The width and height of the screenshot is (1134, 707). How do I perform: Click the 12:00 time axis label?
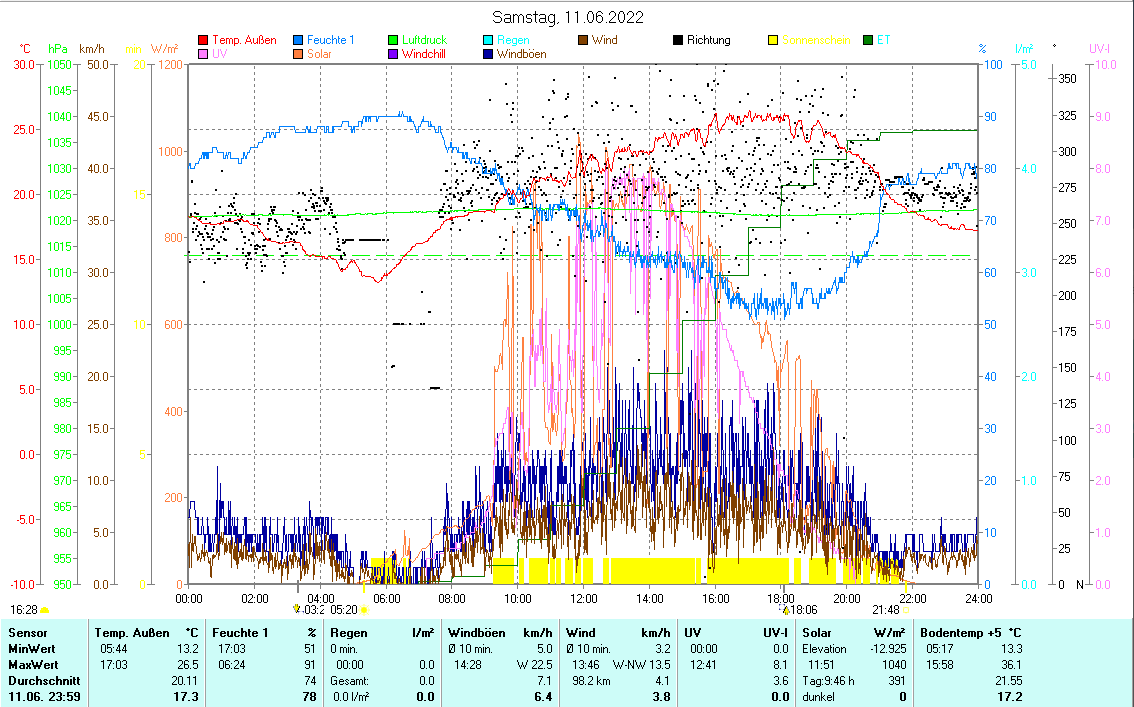click(x=584, y=599)
